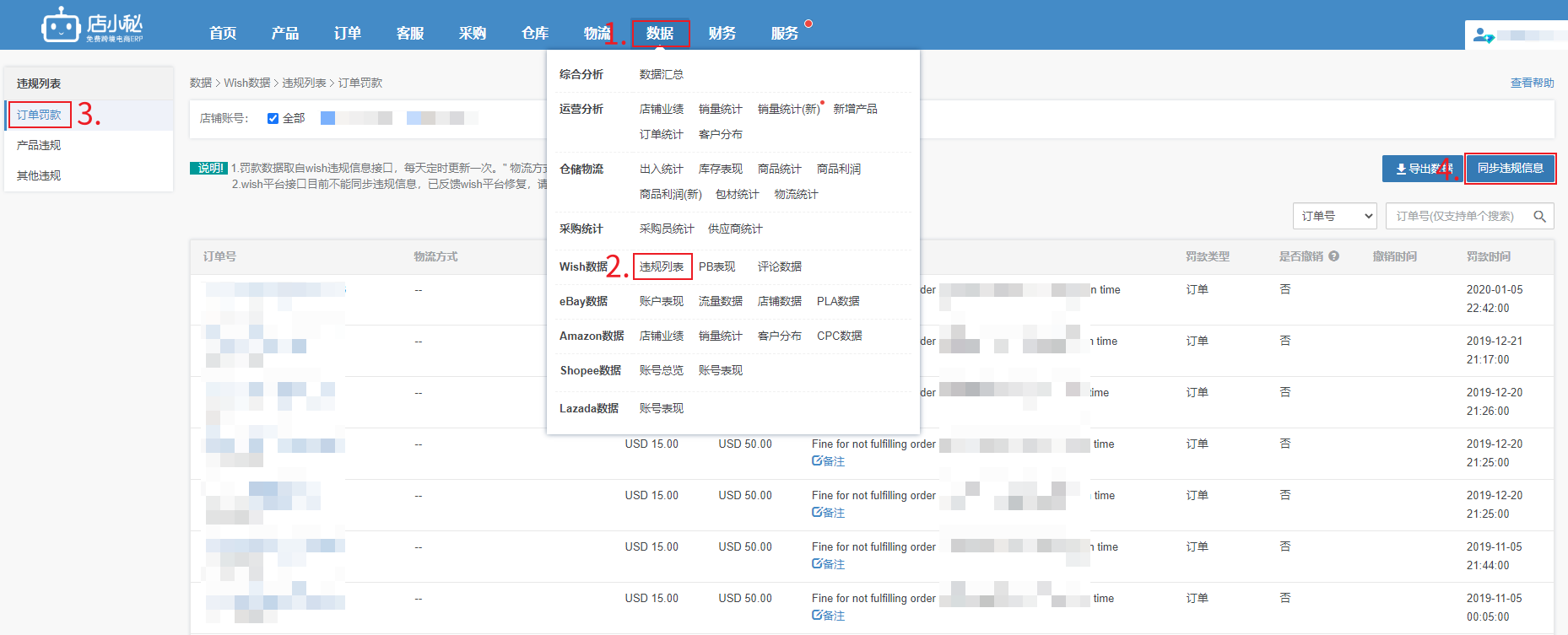The image size is (1568, 635).
Task: Open the 查看帮助 help link
Action: coord(1532,83)
